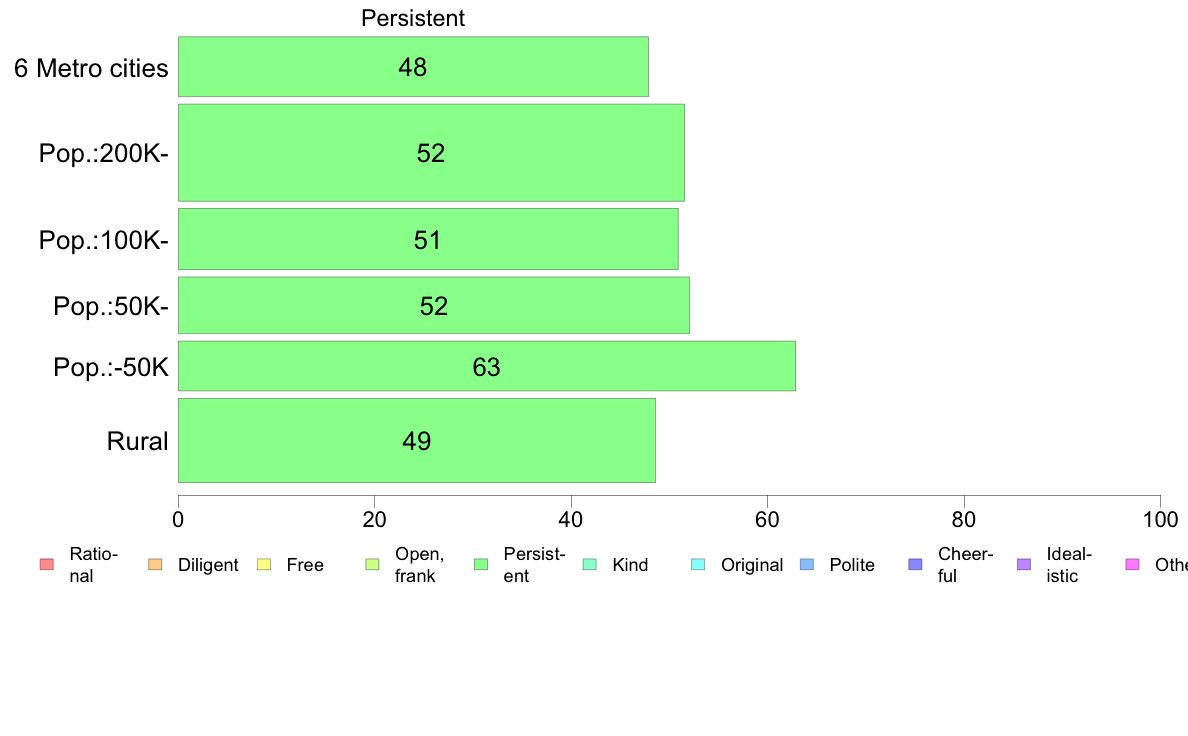This screenshot has width=1188, height=736.
Task: Click the blue Polite legend swatch
Action: (807, 565)
